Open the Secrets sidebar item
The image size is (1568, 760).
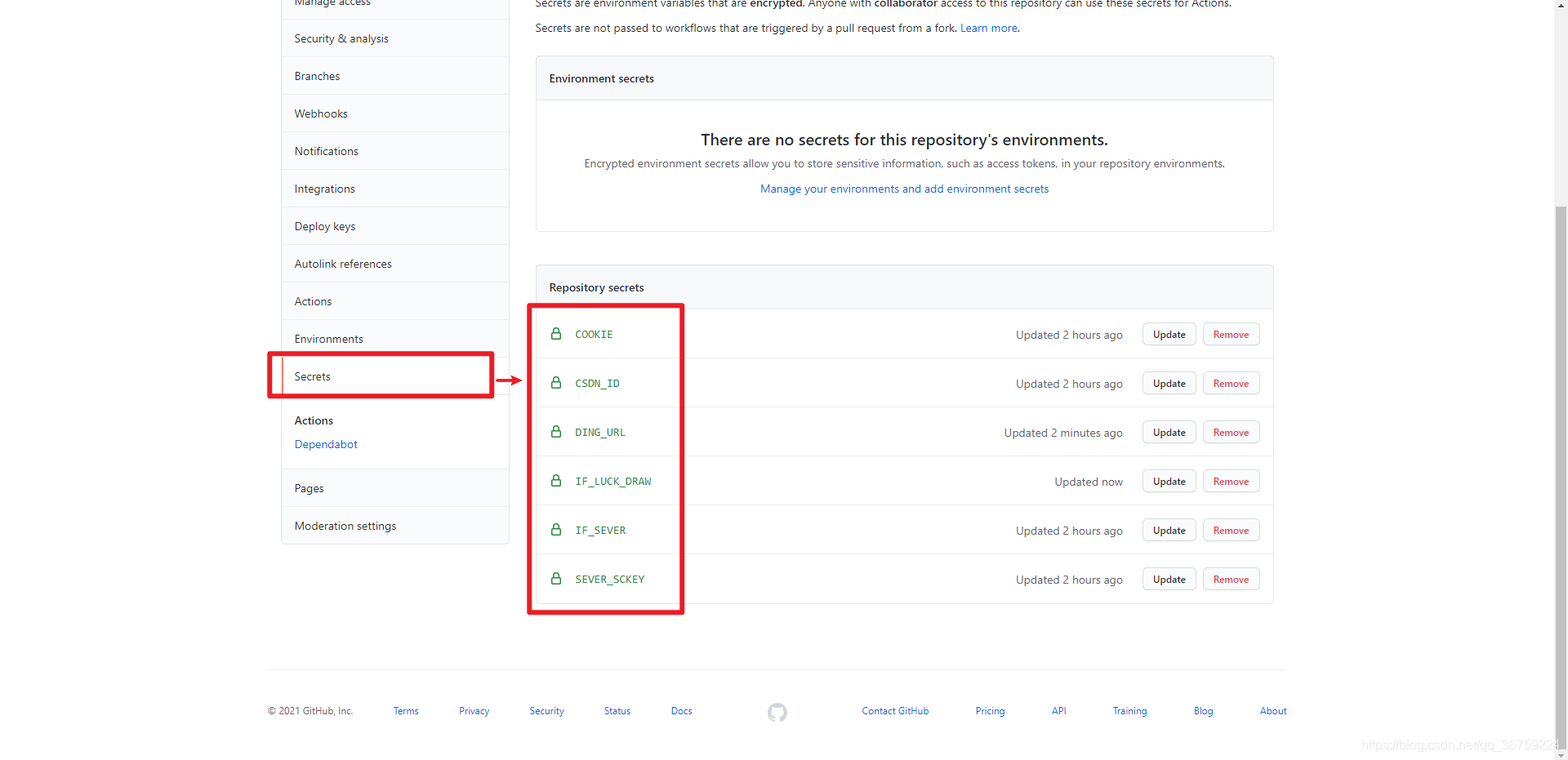[x=395, y=376]
